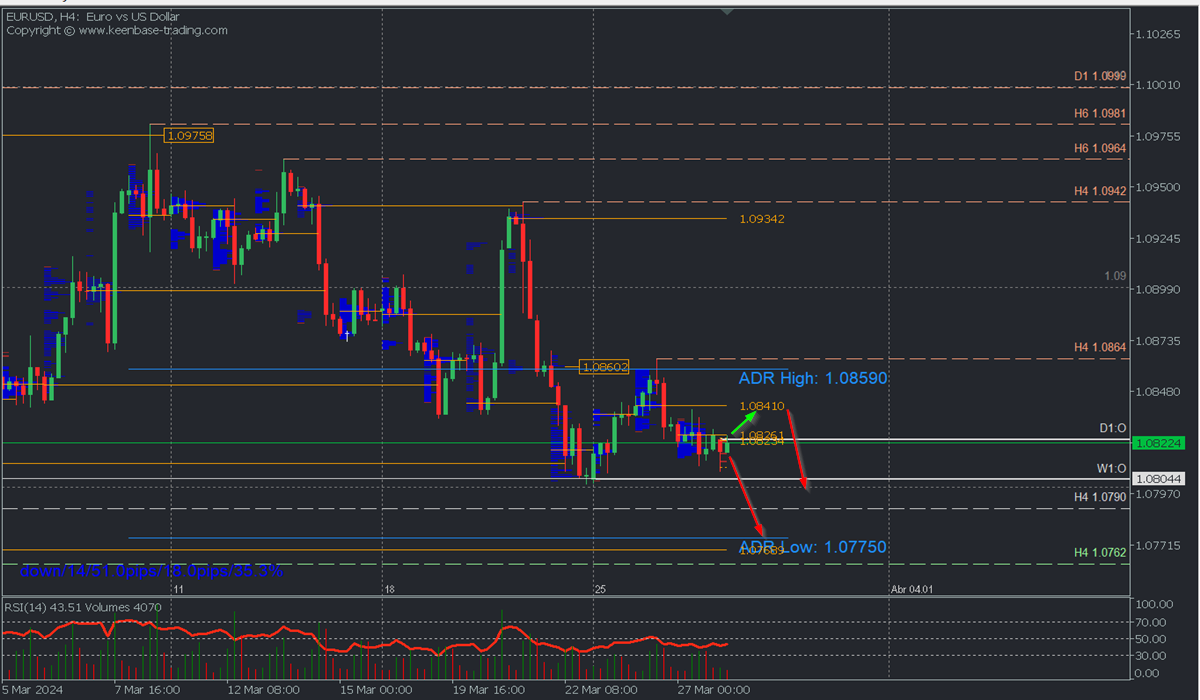Click the D1 1.0999 resistance label
This screenshot has width=1200, height=700.
click(1100, 76)
